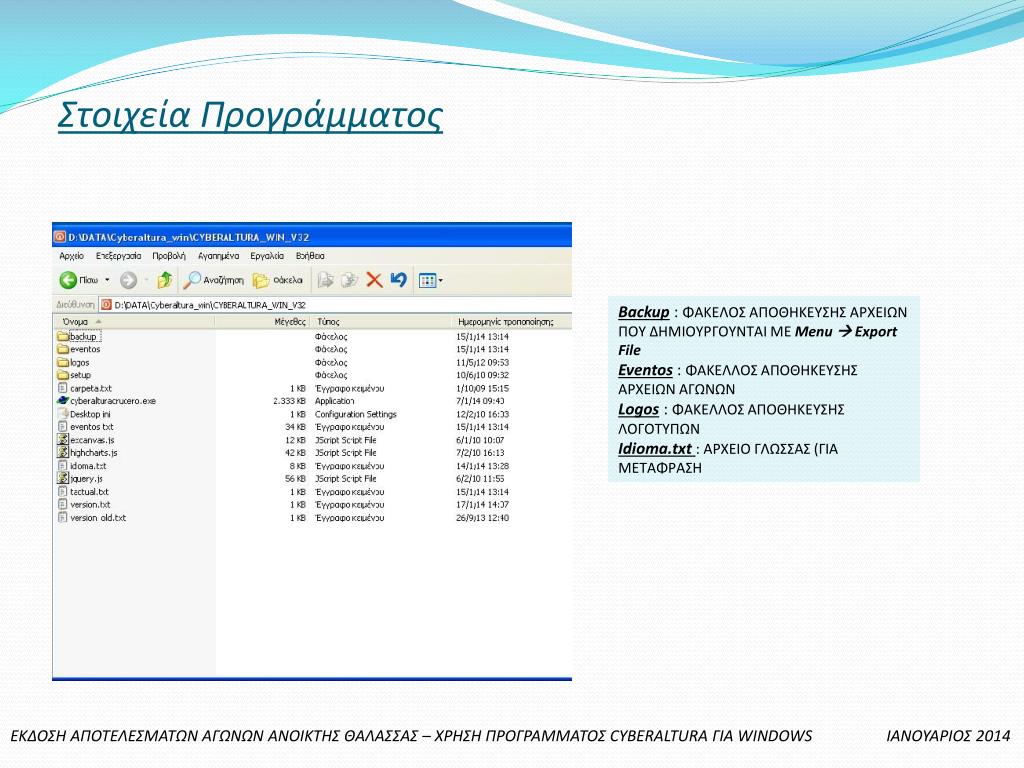
Task: Select the version.txt file name
Action: [x=90, y=504]
